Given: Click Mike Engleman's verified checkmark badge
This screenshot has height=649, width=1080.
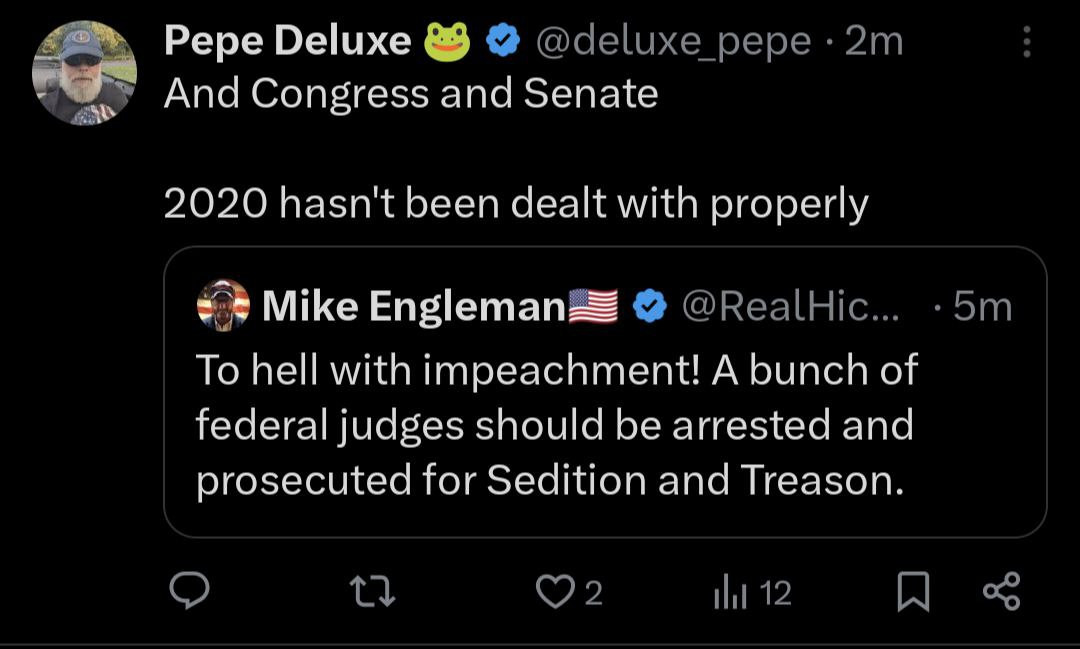Looking at the screenshot, I should pos(650,307).
